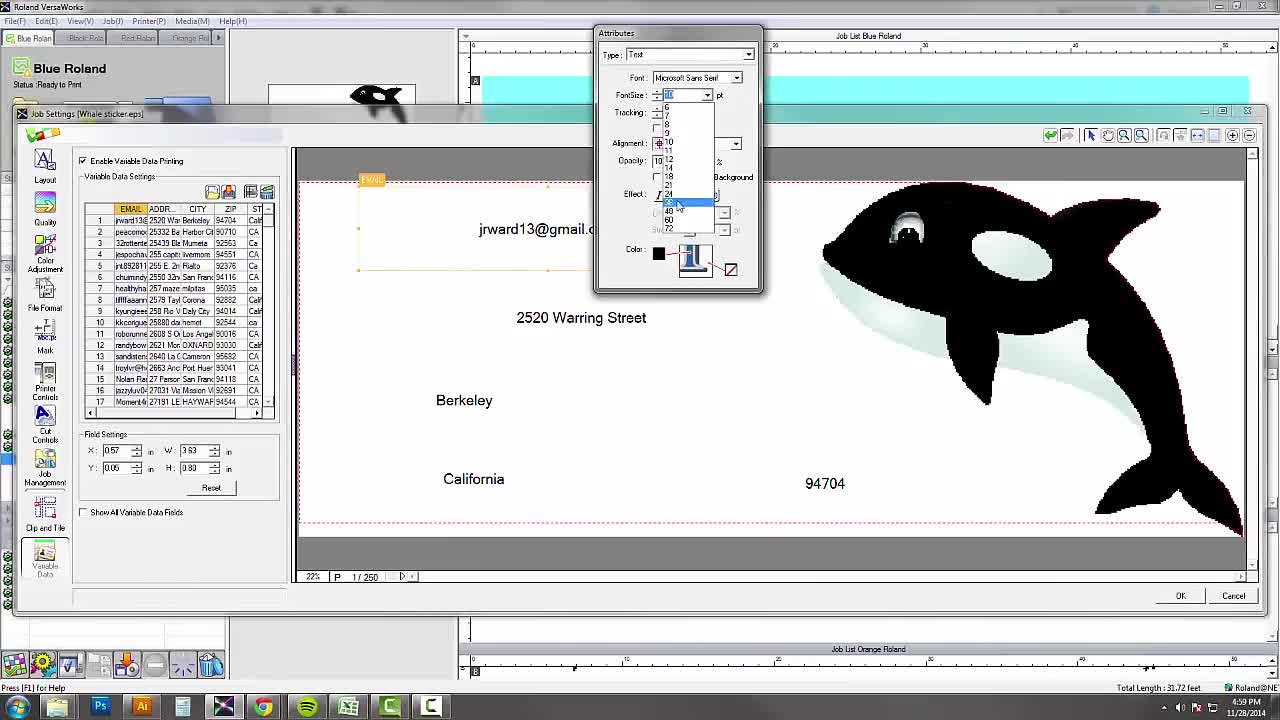Click the W width input field
The image size is (1280, 720).
pyautogui.click(x=194, y=451)
